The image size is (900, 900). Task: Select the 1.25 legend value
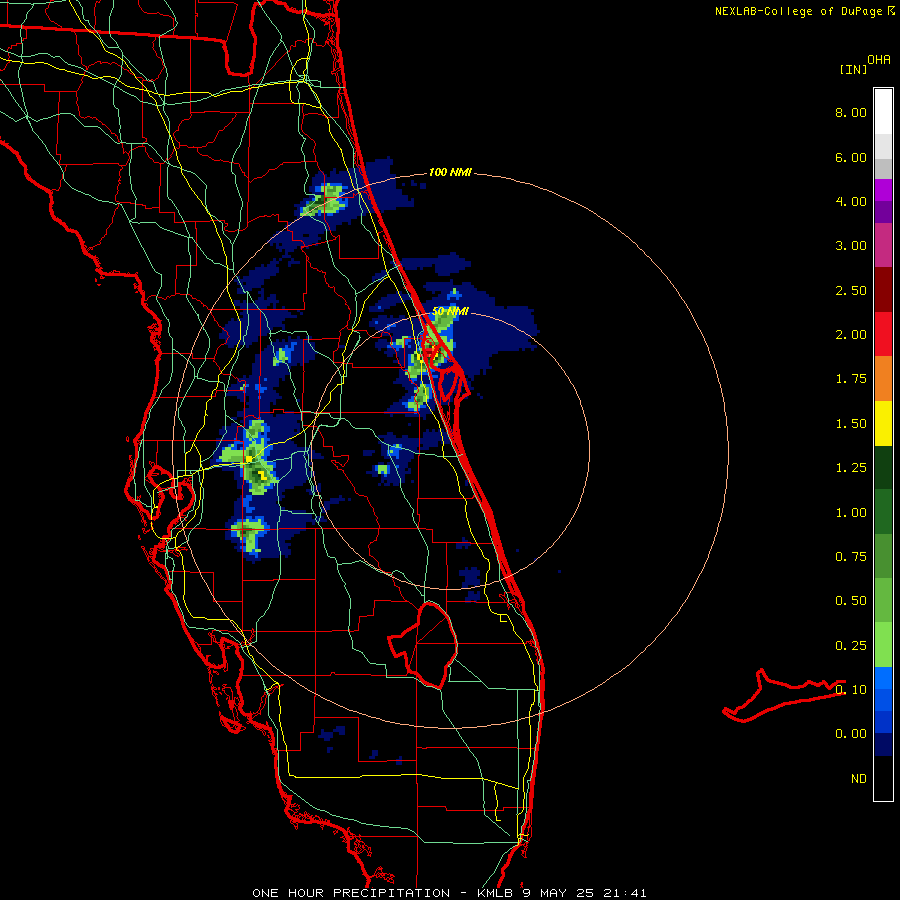851,468
